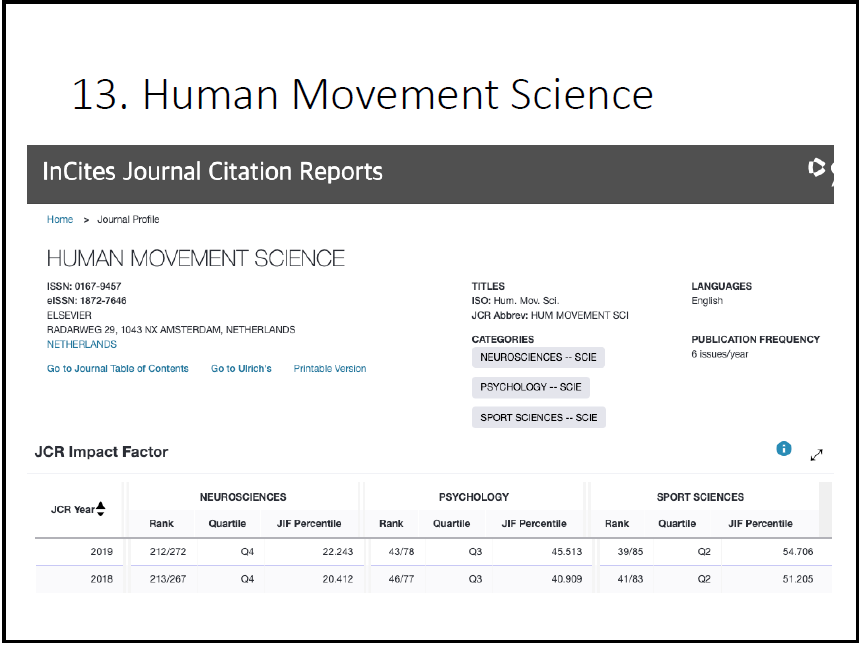Click the PSYCHOLOGY table column group header
Viewport: 860px width, 645px height.
(474, 497)
